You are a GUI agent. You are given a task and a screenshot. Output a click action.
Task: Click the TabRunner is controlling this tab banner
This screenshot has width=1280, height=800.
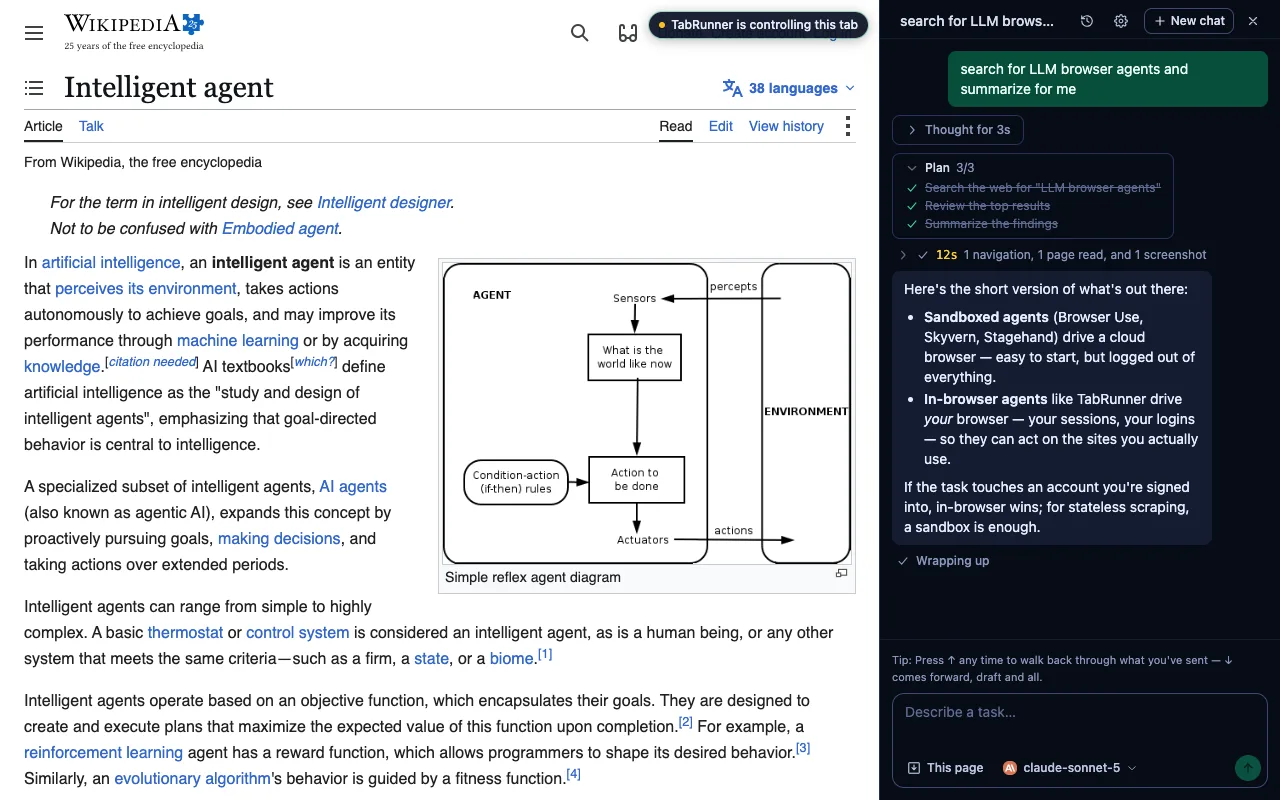click(758, 25)
